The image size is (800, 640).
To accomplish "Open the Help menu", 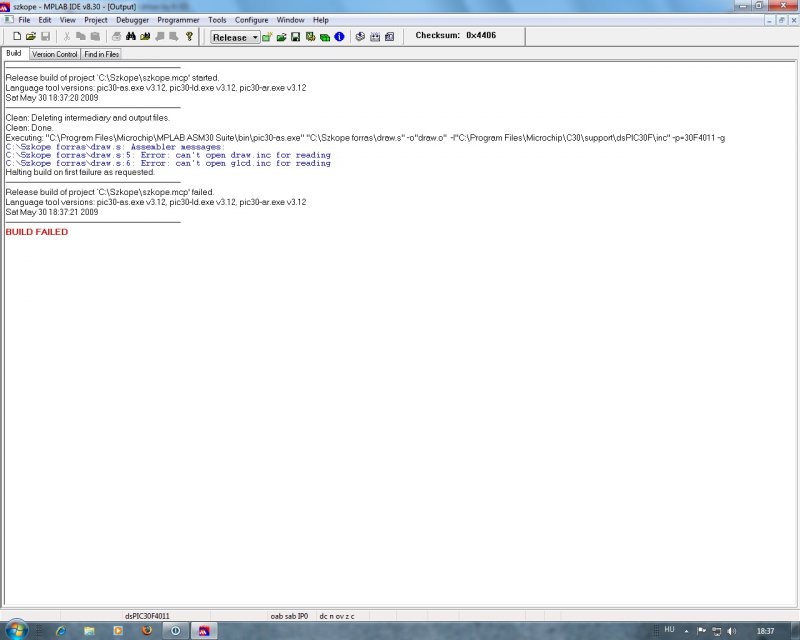I will point(320,20).
